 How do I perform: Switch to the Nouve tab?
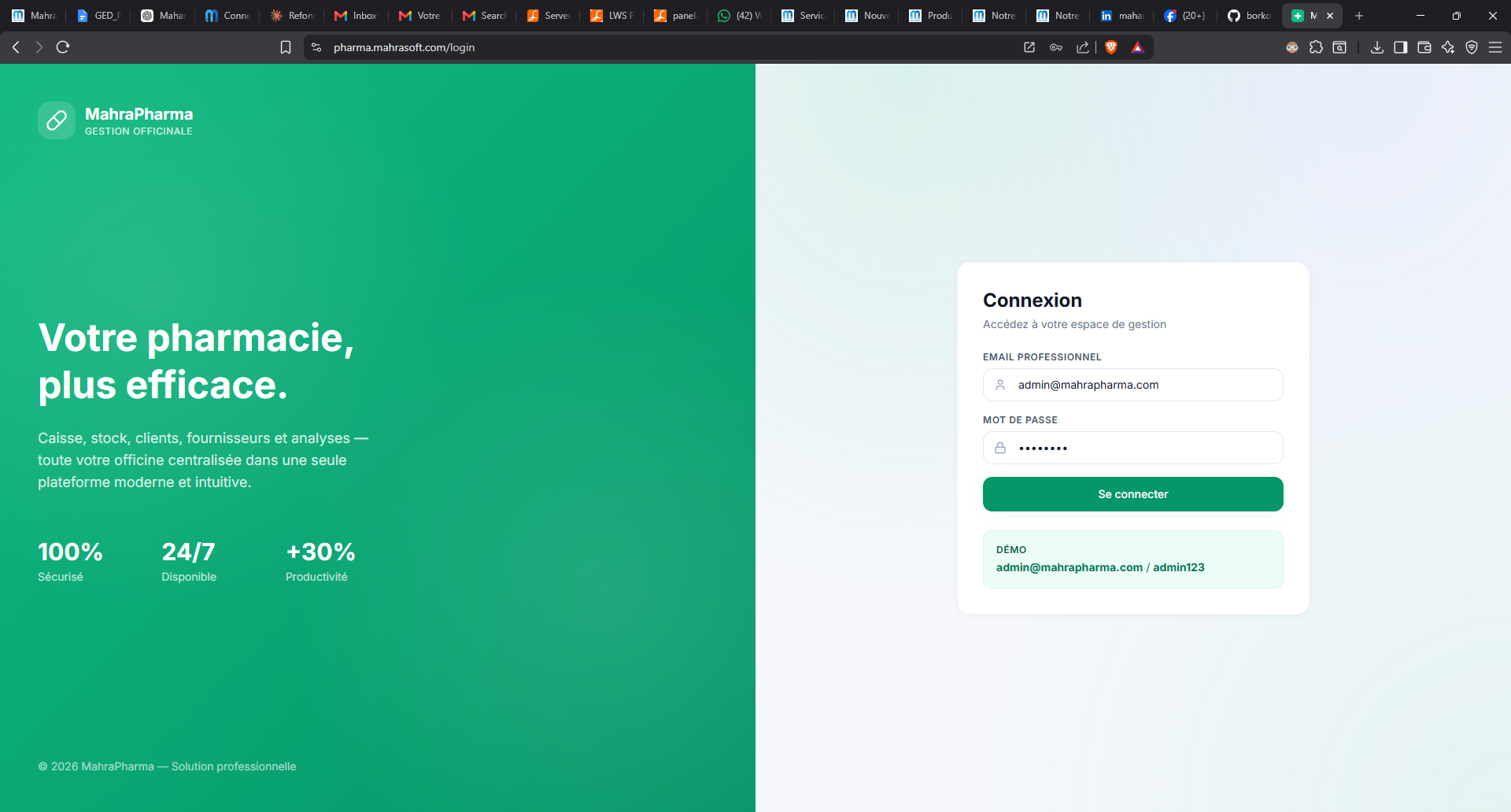867,16
